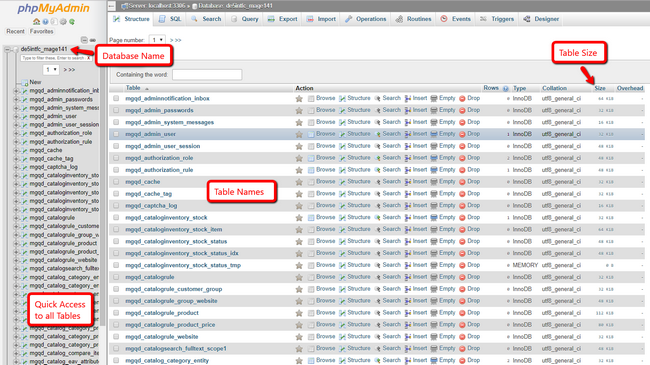This screenshot has width=650, height=365.
Task: Reload navigation panel with green refresh icon
Action: click(72, 22)
